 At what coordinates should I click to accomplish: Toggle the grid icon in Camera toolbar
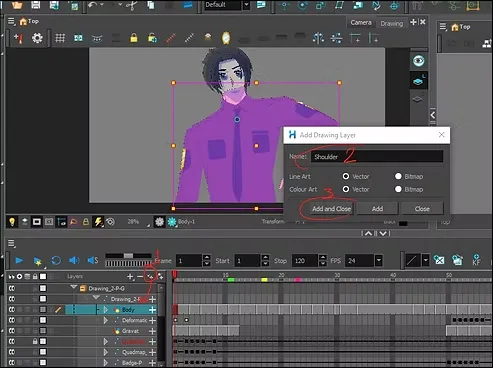60,38
